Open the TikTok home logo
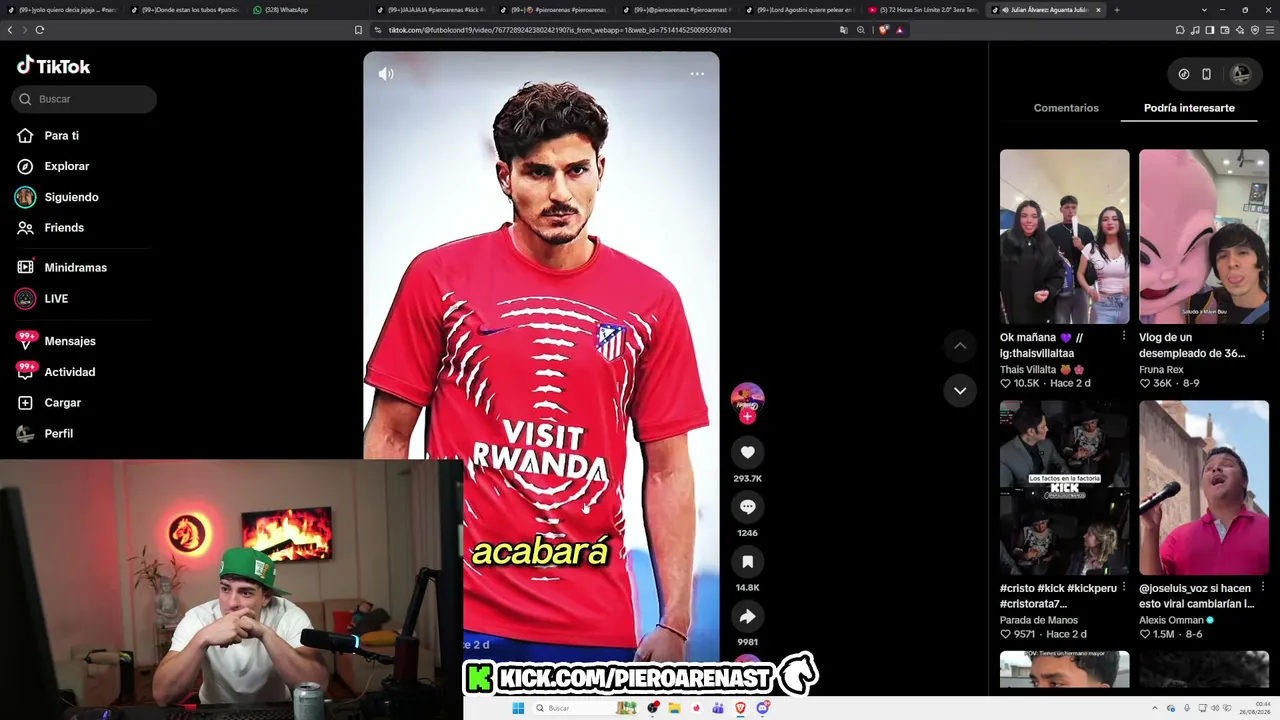Viewport: 1280px width, 720px height. pos(54,66)
